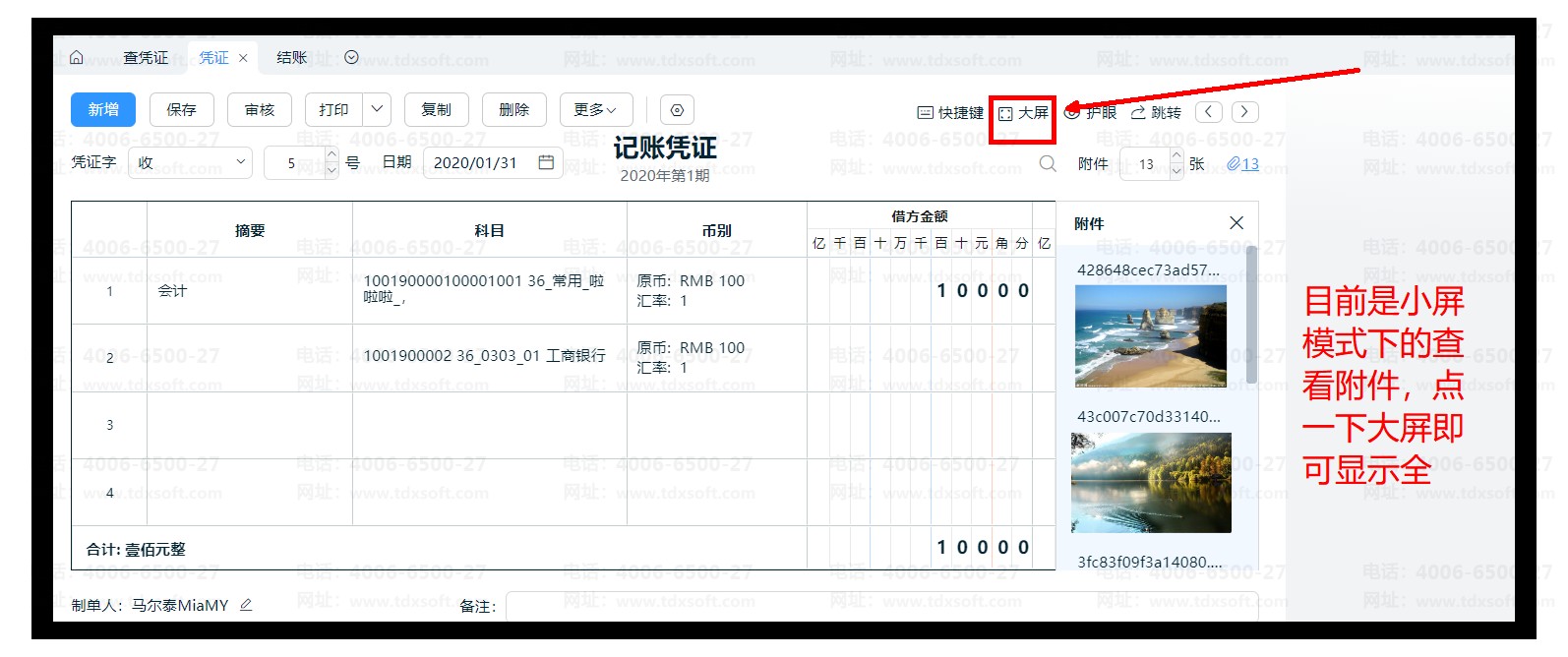
Task: Toggle 大屏 large screen mode
Action: 1023,113
